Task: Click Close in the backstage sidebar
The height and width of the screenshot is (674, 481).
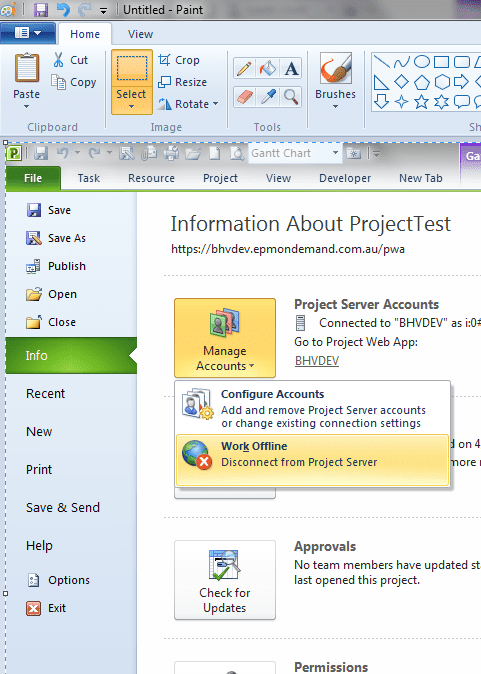Action: [x=51, y=322]
